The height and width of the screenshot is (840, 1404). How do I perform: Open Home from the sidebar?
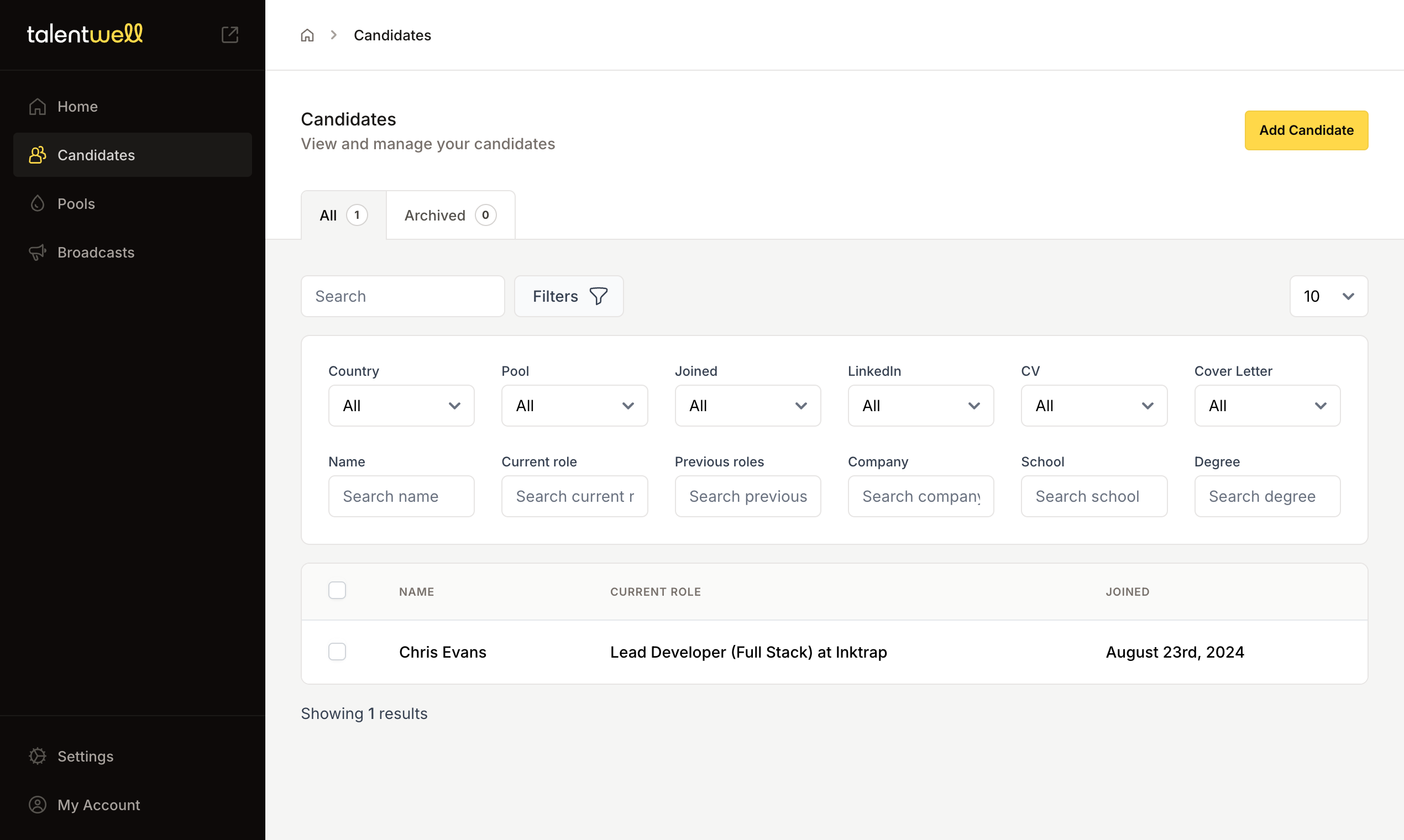pos(77,107)
